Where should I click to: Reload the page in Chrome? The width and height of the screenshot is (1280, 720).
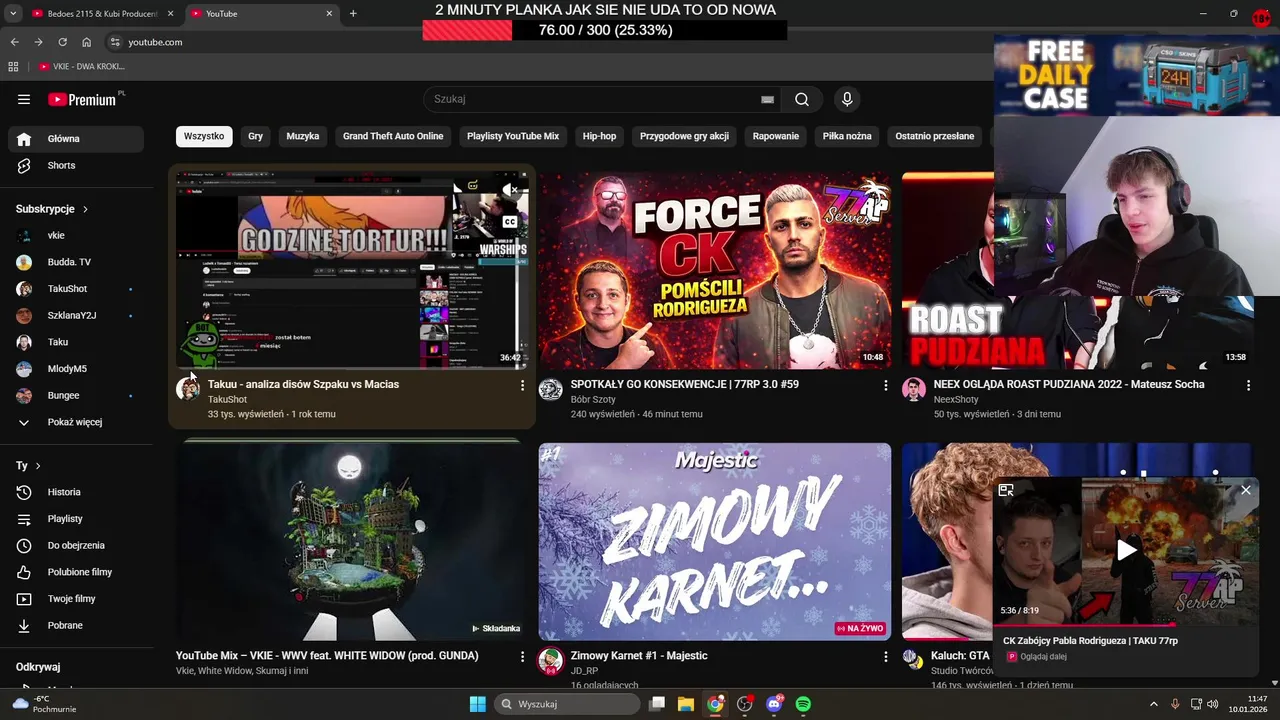62,42
